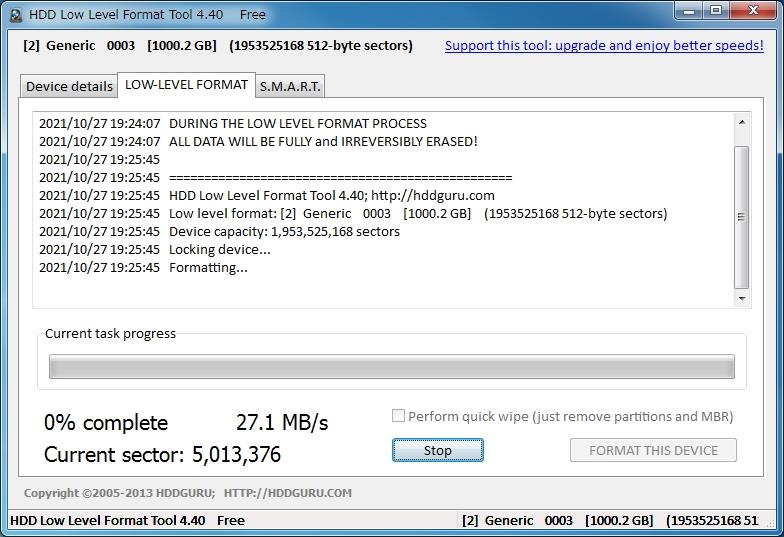Toggle the Perform quick wipe checkbox
Screen dimensions: 784x537
pyautogui.click(x=398, y=416)
